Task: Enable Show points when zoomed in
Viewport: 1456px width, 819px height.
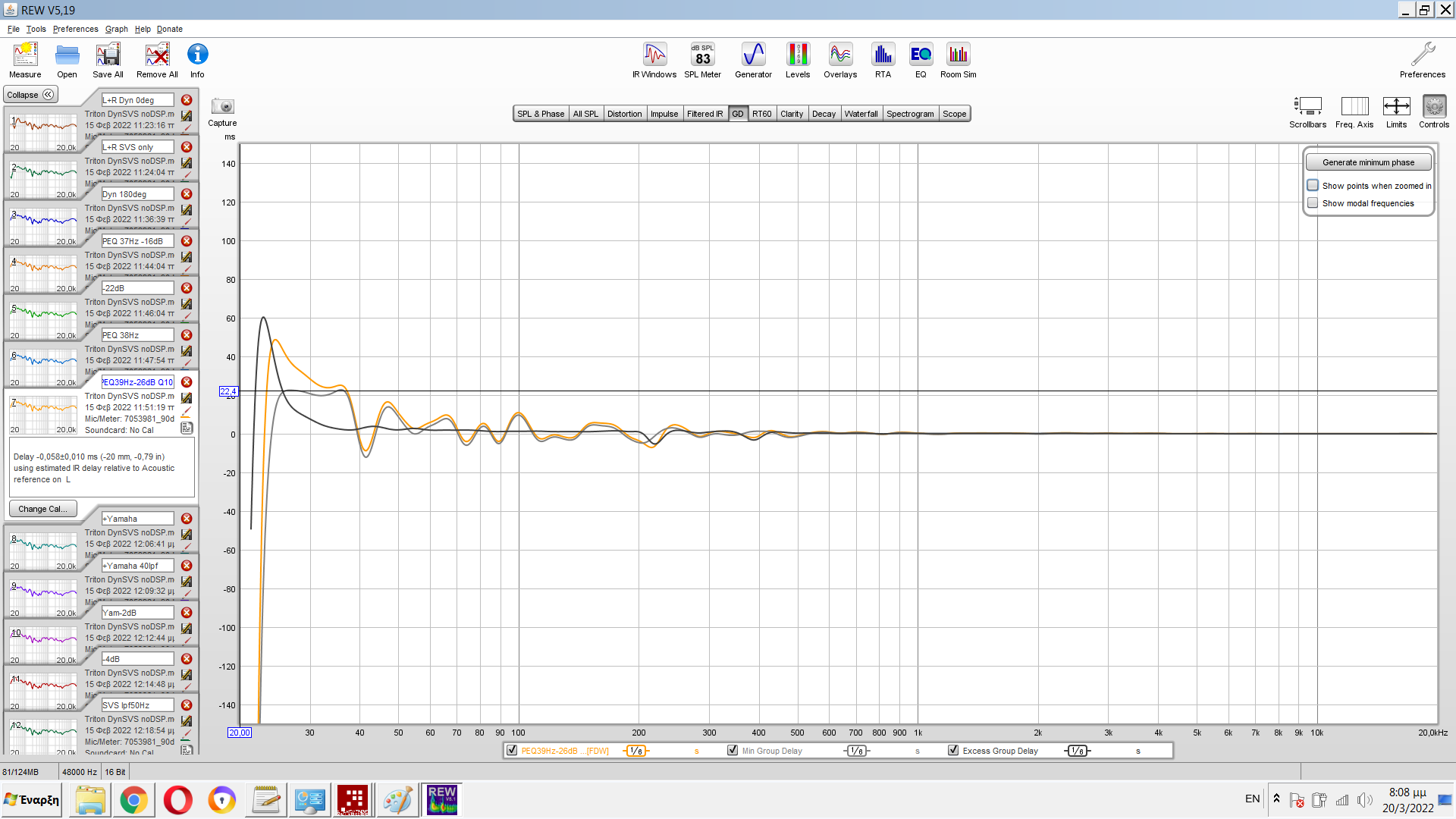Action: tap(1313, 185)
